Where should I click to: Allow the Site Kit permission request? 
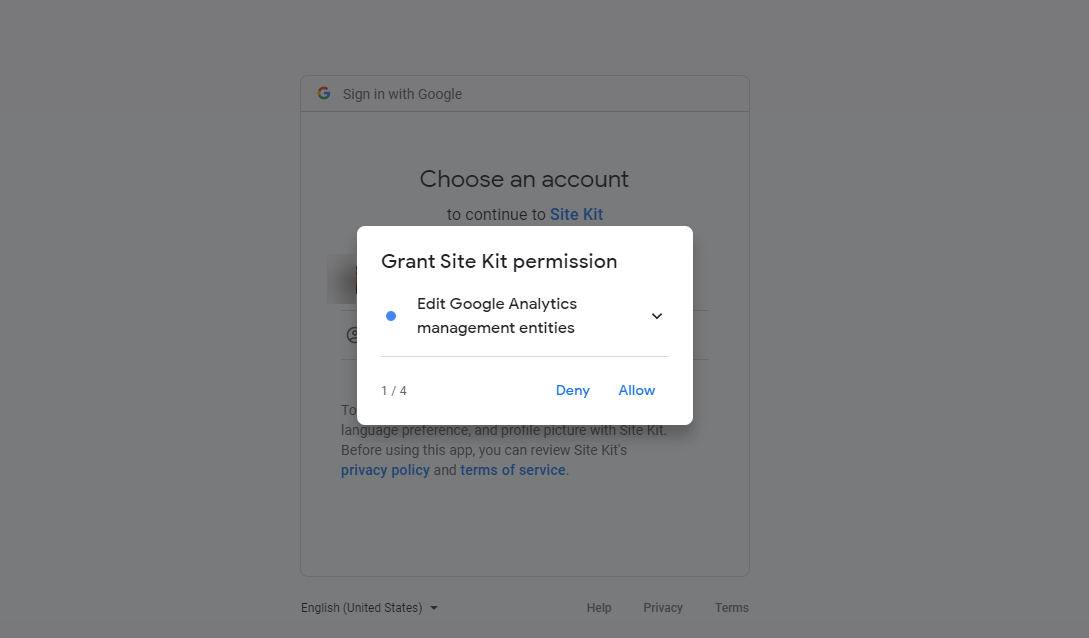[637, 391]
